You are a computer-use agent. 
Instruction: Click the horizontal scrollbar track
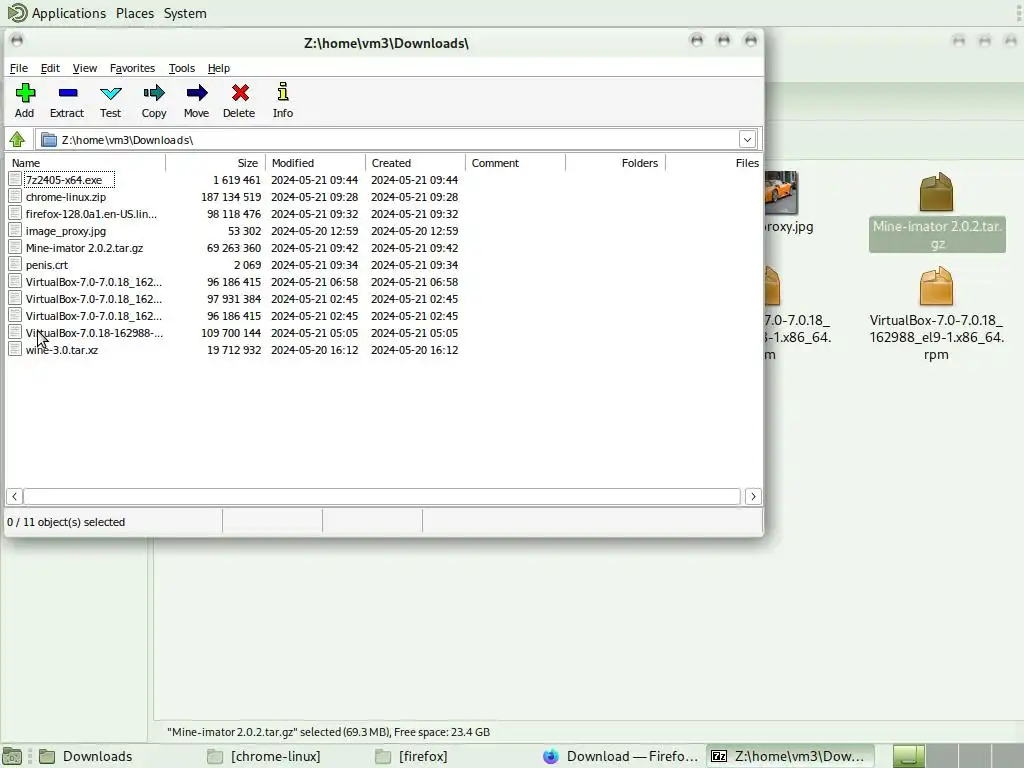(382, 496)
